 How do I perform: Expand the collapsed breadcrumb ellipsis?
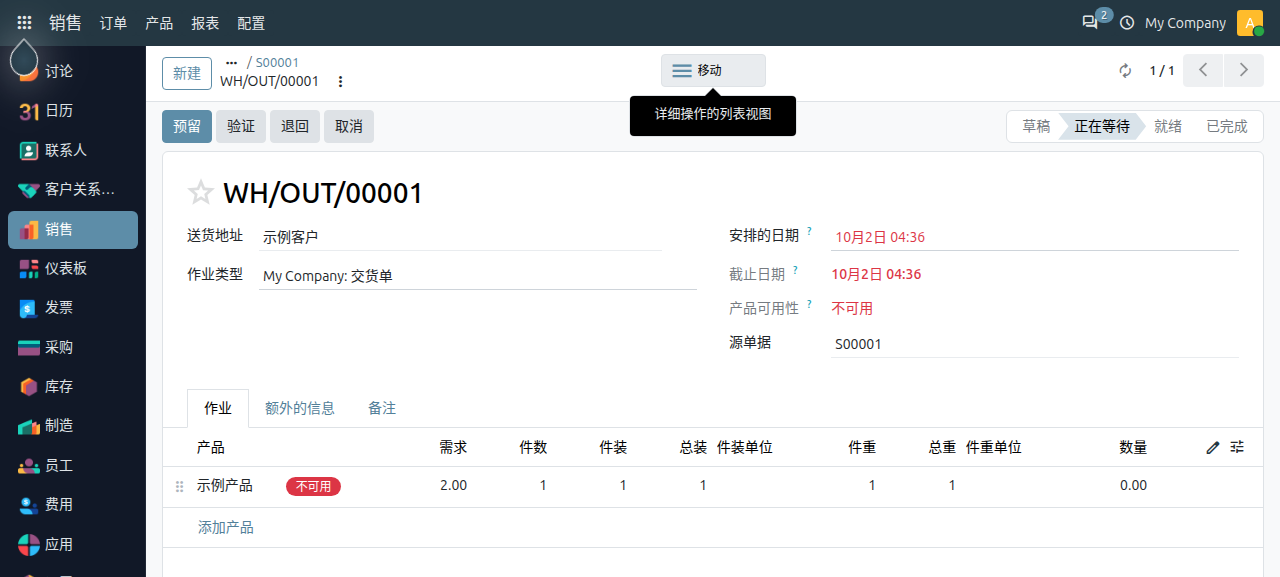(232, 62)
